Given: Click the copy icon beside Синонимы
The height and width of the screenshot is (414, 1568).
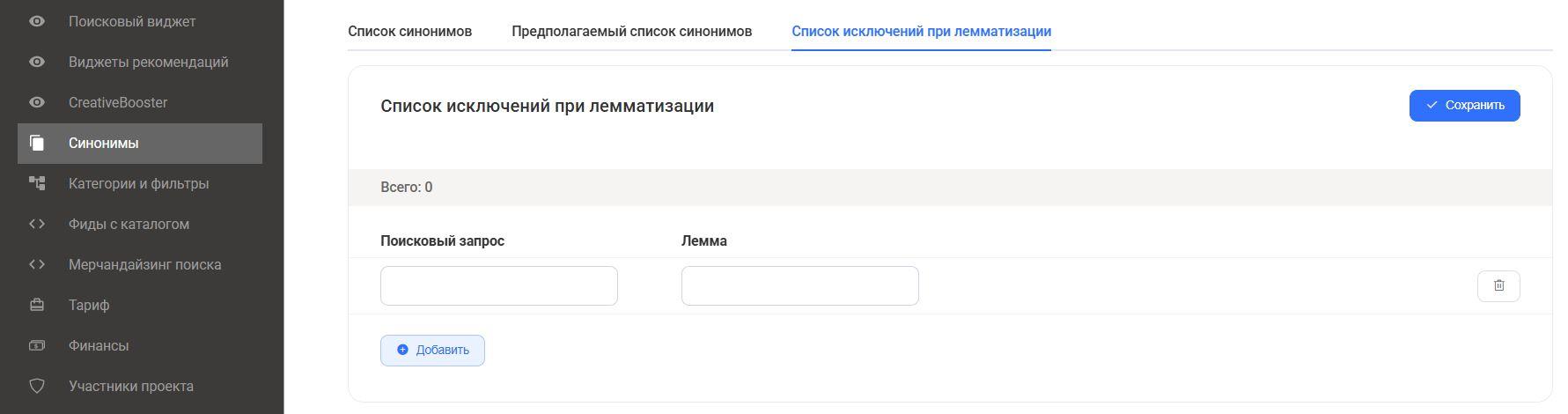Looking at the screenshot, I should point(37,143).
